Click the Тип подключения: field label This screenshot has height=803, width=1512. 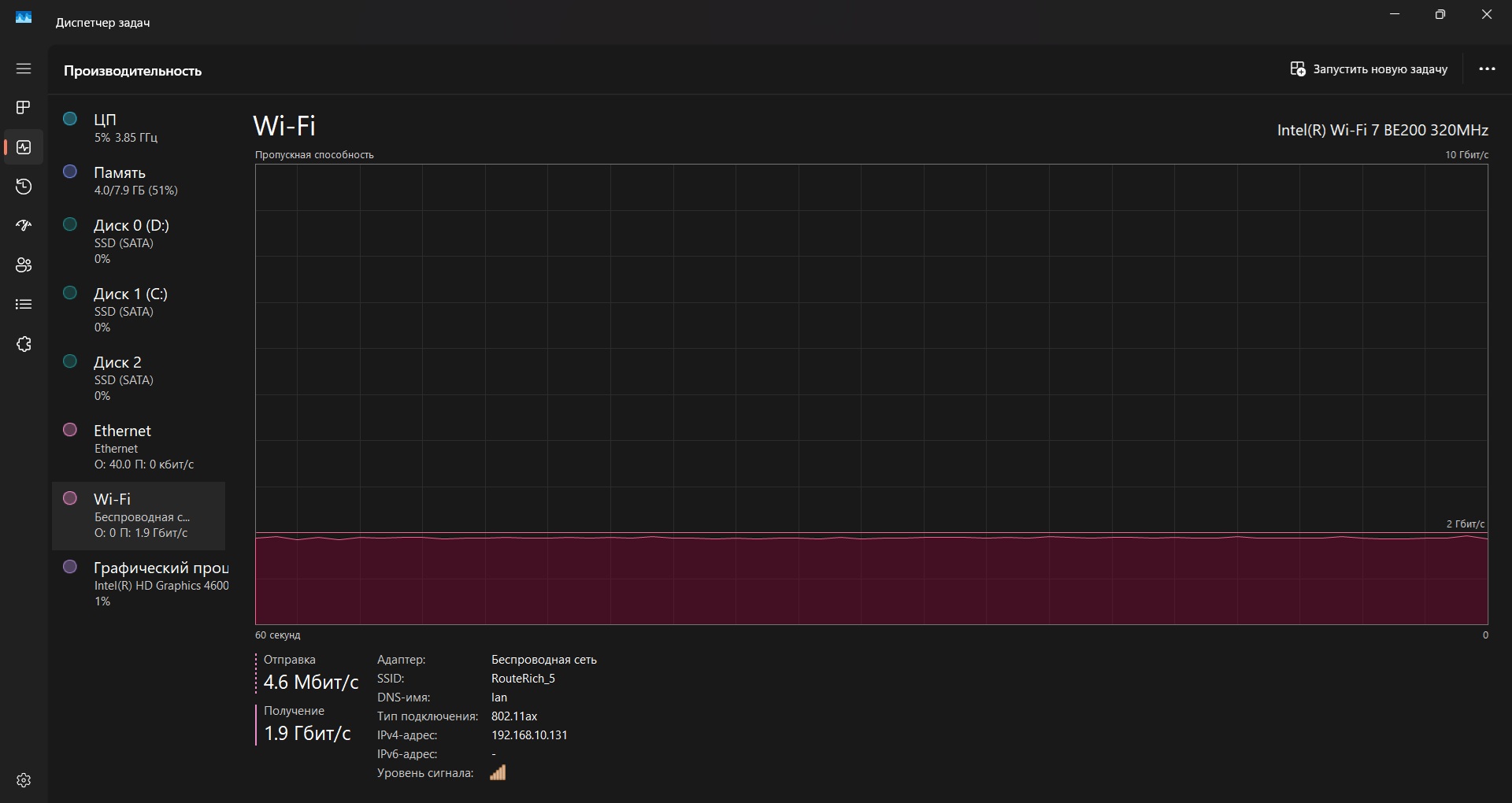tap(428, 716)
